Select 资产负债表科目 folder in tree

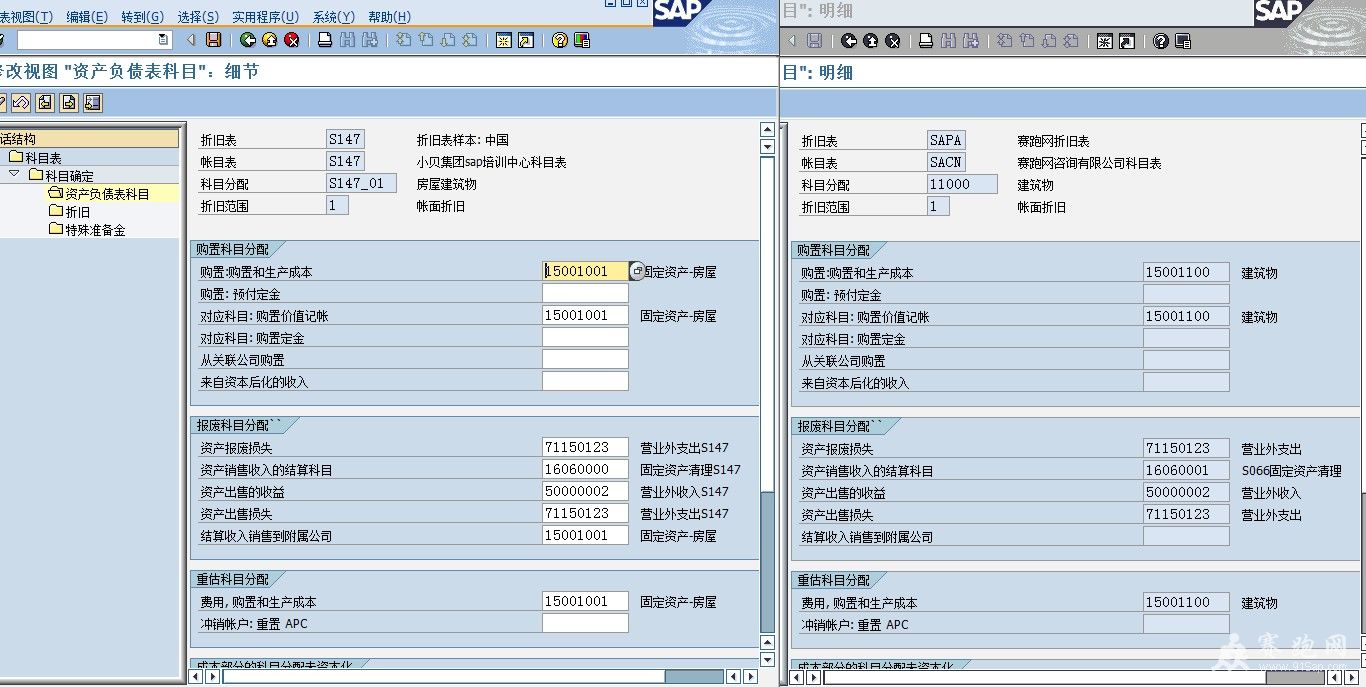pos(99,194)
